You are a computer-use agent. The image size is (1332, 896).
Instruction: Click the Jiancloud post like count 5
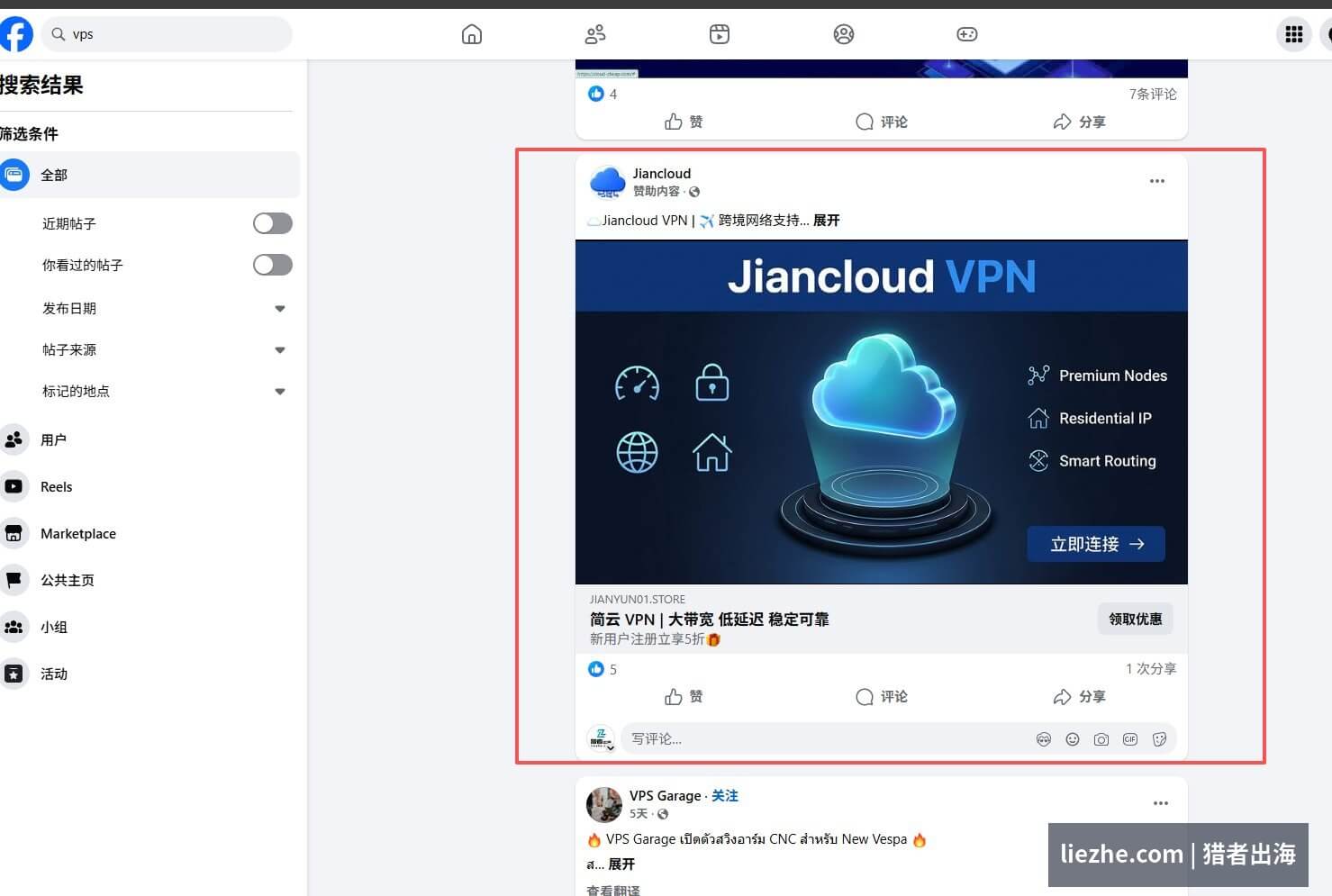tap(603, 669)
